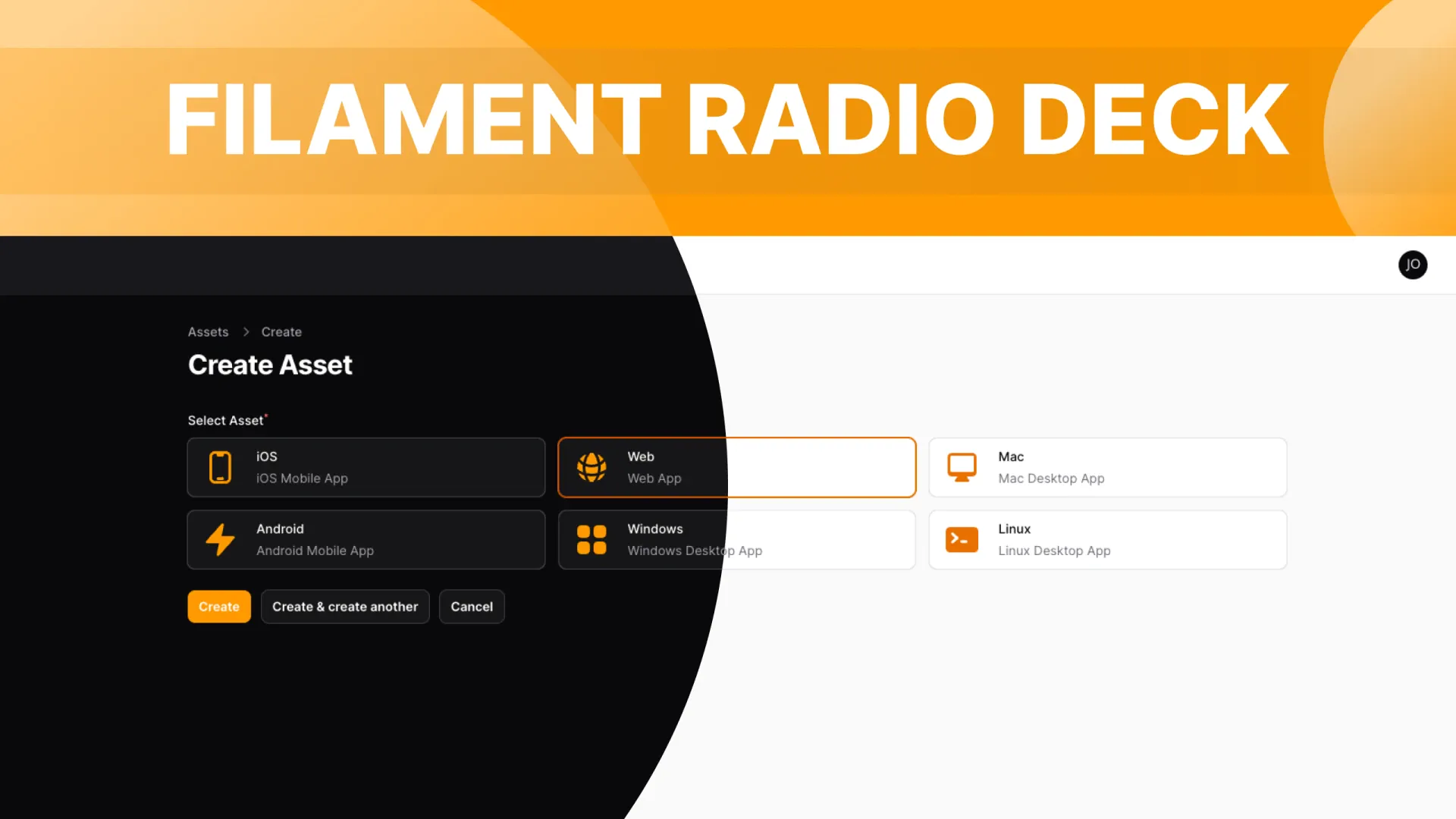Select the Android Mobile App option
The height and width of the screenshot is (819, 1456).
(366, 539)
